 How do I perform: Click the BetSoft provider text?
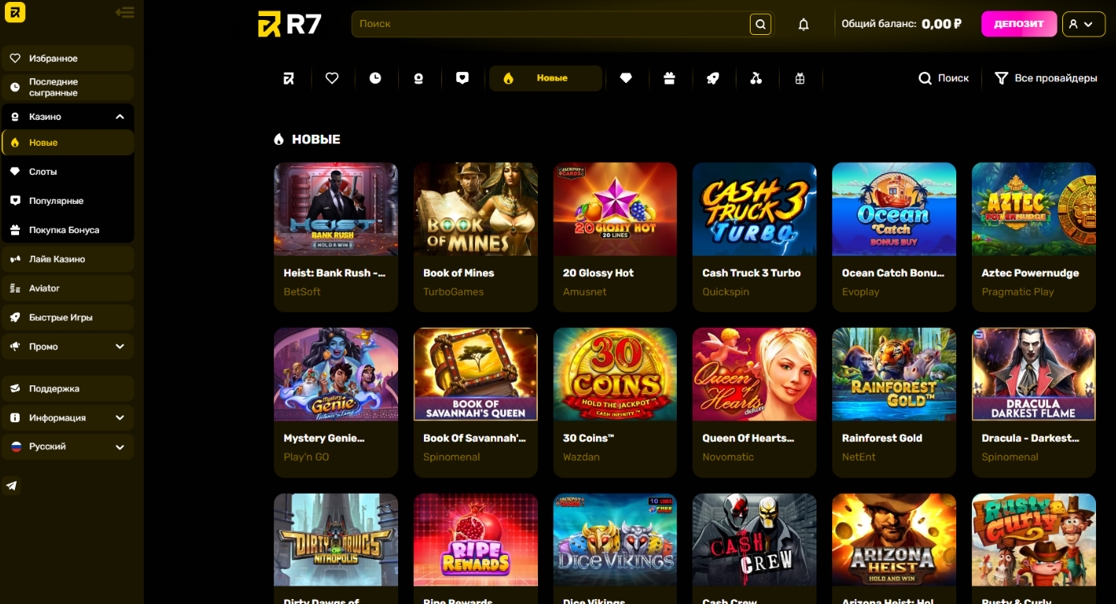pos(302,292)
